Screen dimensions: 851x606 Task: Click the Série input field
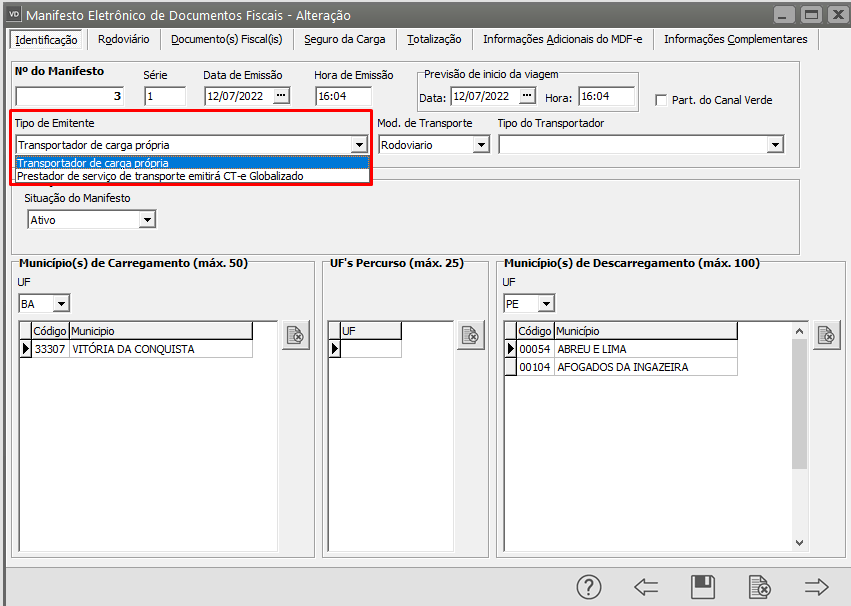pos(165,97)
